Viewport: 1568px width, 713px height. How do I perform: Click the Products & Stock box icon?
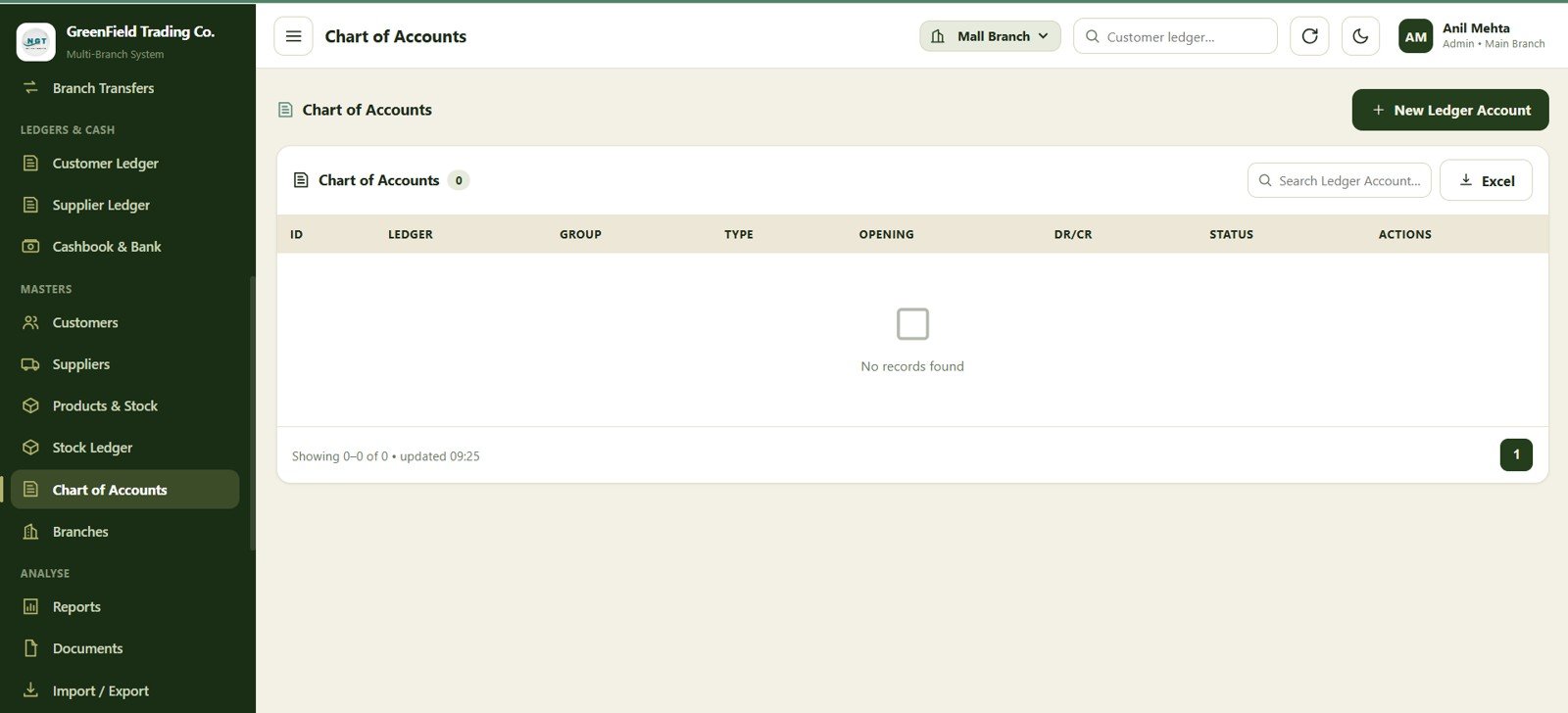click(30, 405)
